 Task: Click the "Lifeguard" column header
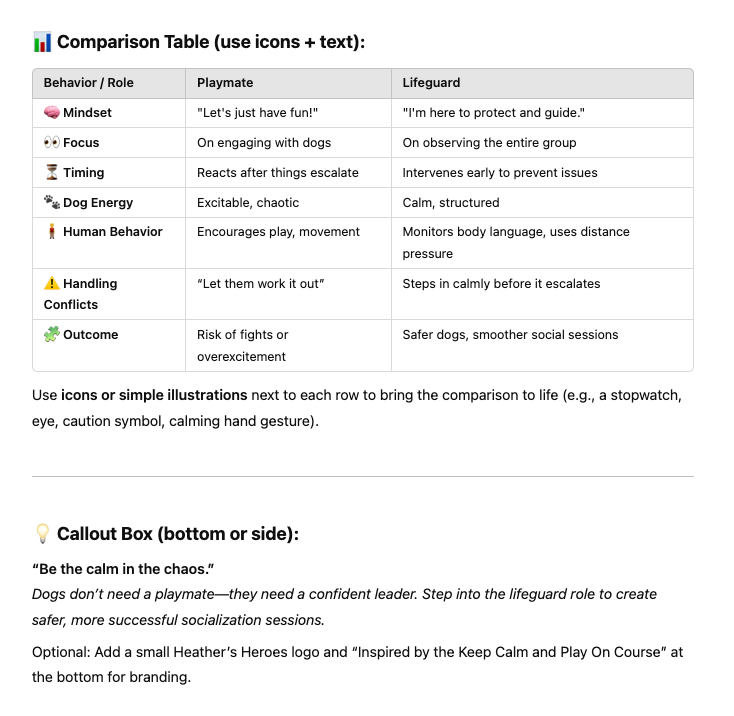coord(431,84)
